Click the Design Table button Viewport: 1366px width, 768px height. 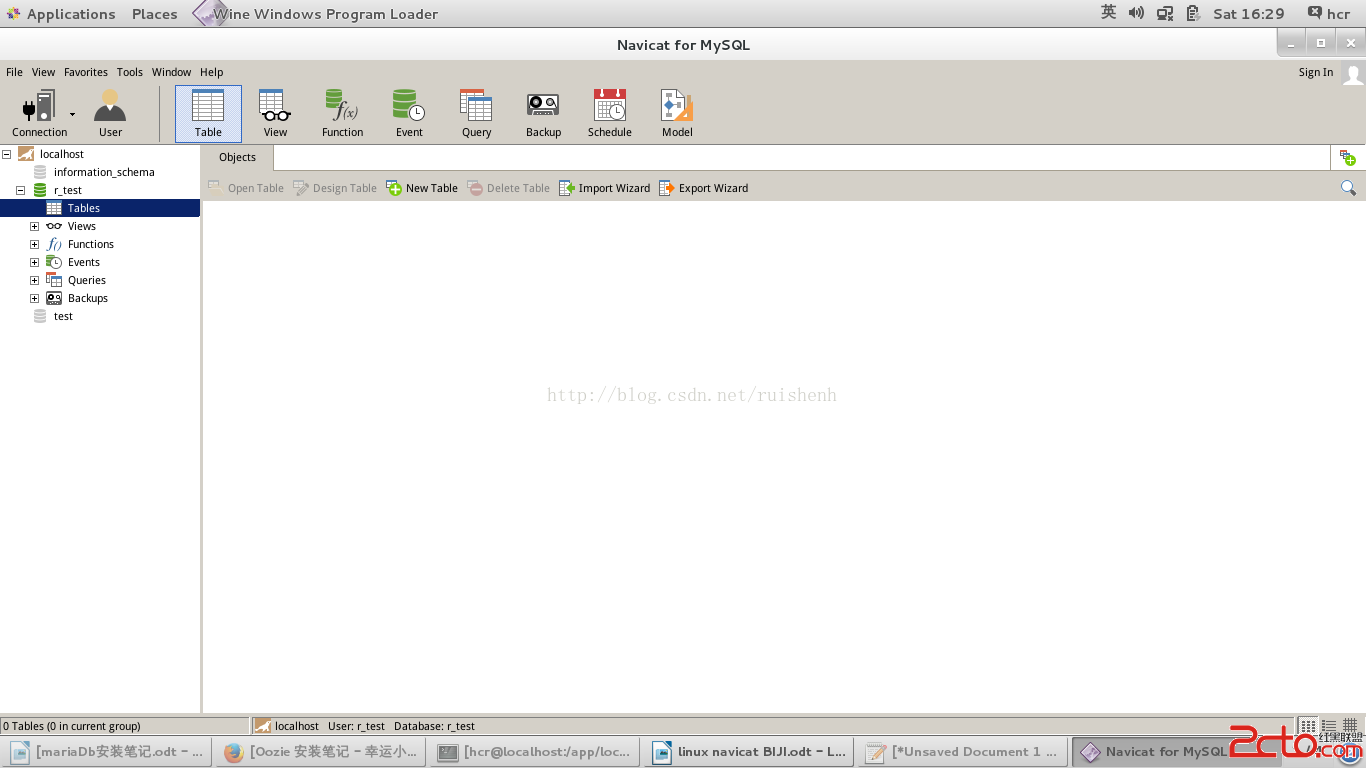pos(335,188)
